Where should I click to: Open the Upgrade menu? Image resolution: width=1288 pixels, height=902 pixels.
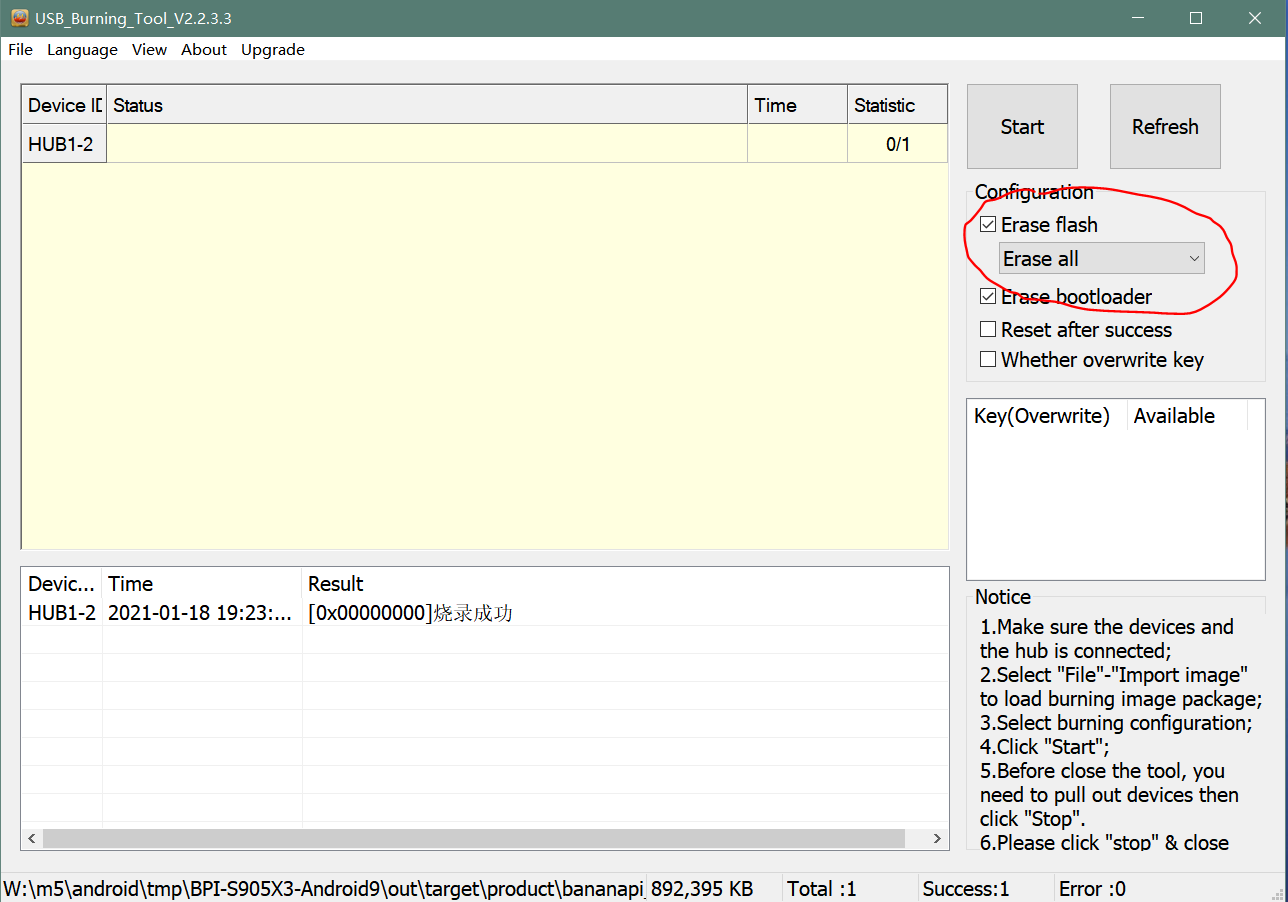click(x=272, y=49)
